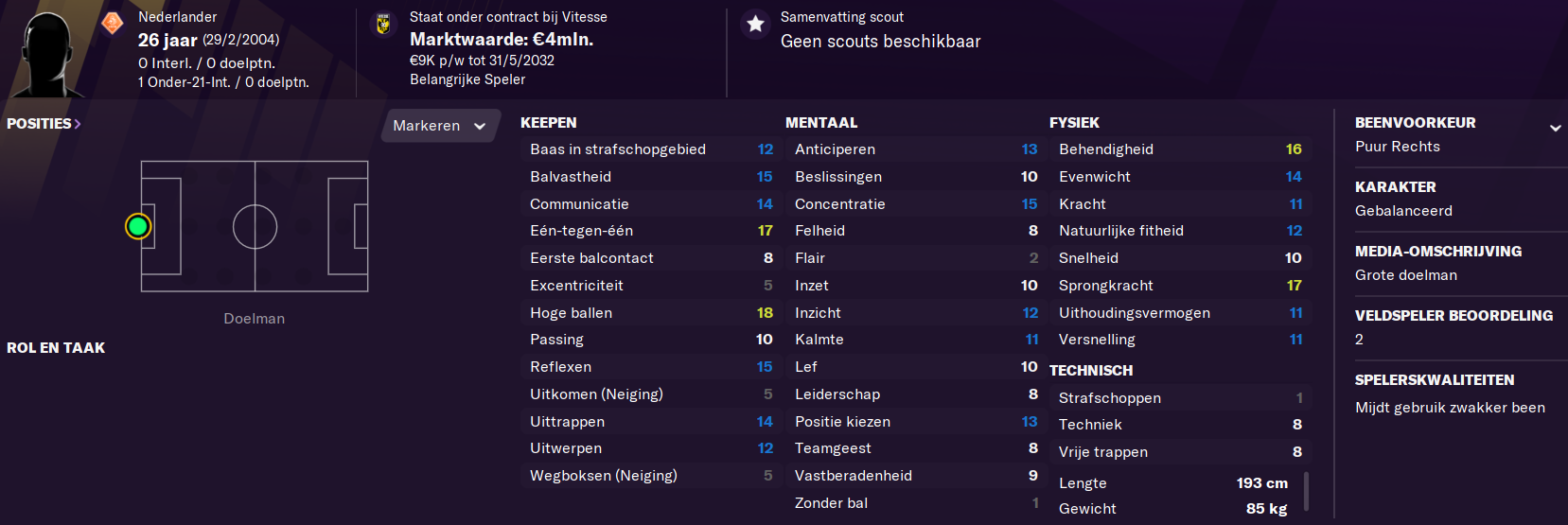Open the Markeren dropdown
Image resolution: width=1568 pixels, height=525 pixels.
[x=440, y=126]
